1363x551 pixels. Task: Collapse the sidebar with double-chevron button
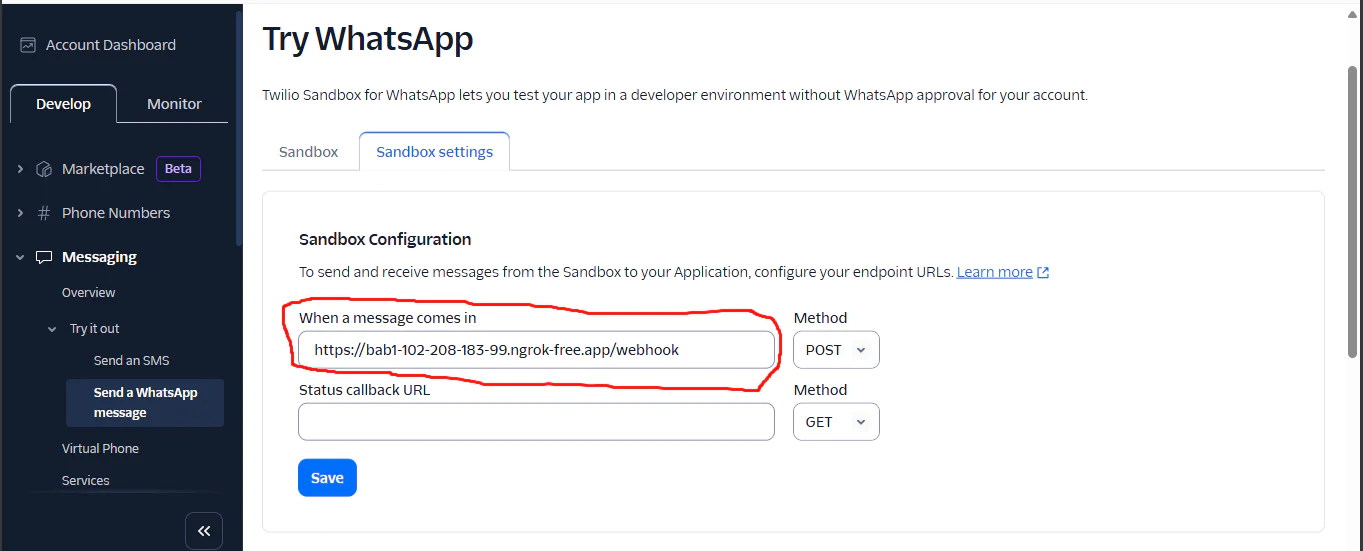coord(204,531)
